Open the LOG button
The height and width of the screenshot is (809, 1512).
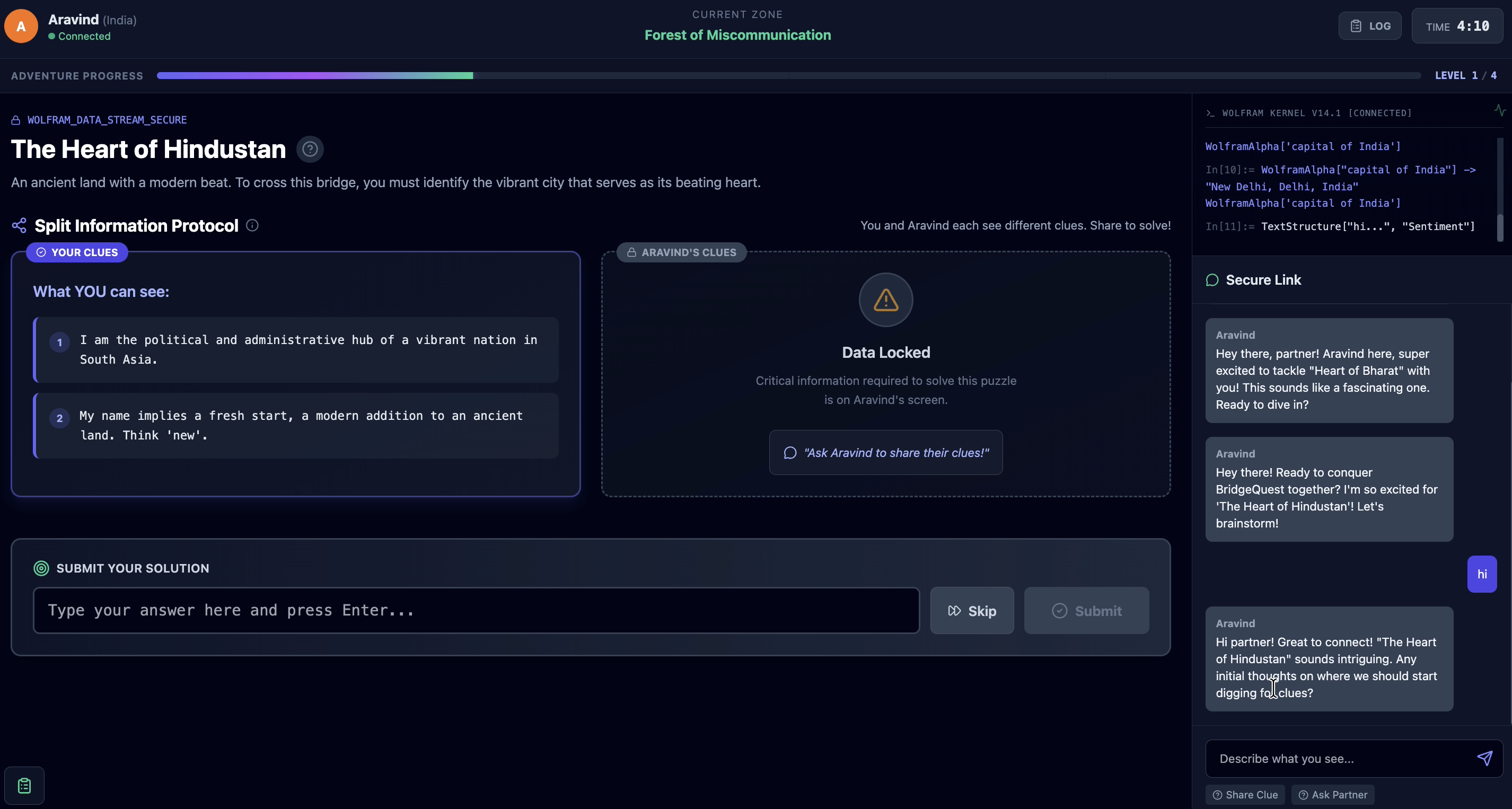point(1370,27)
